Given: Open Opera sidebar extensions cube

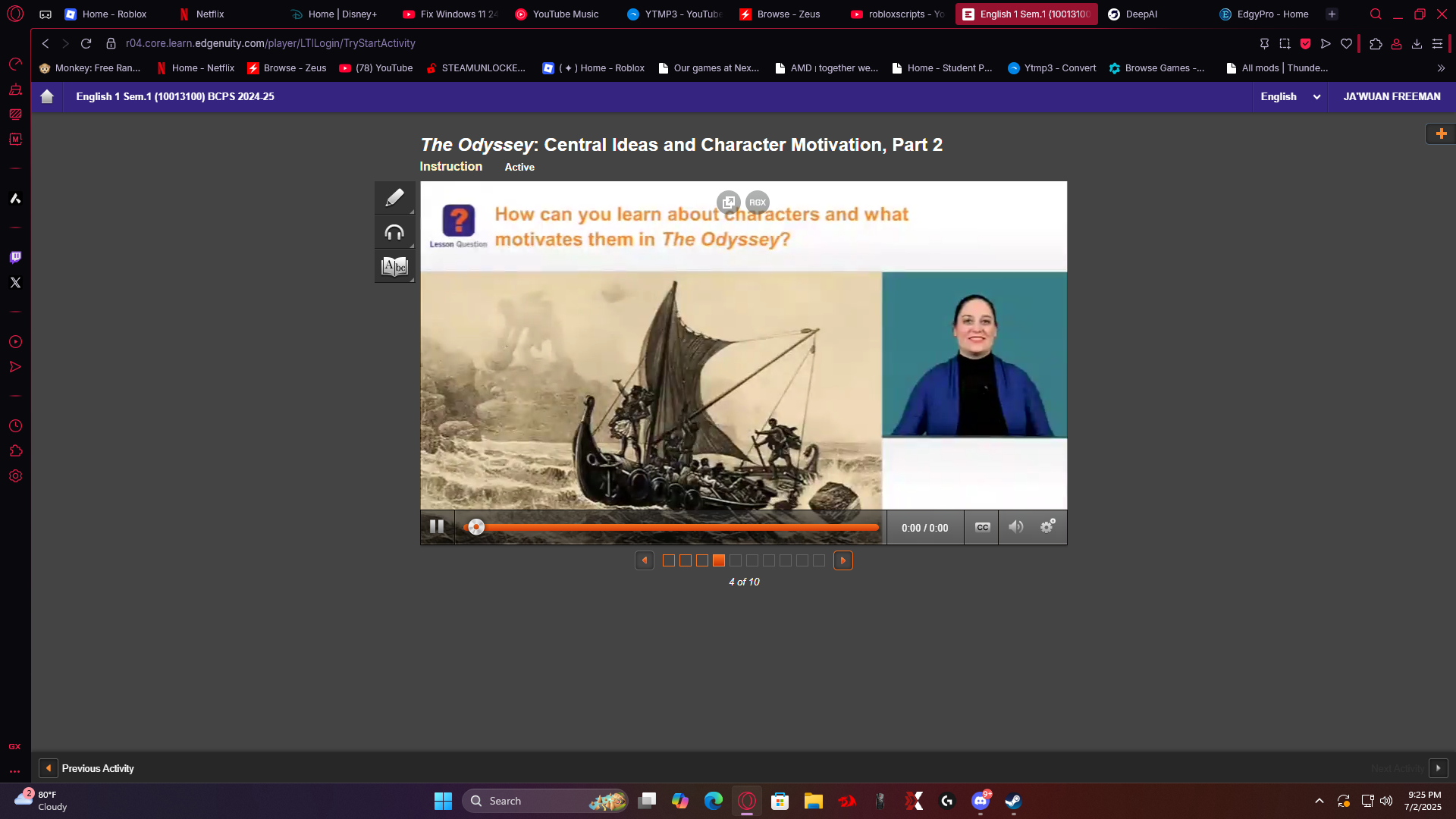Looking at the screenshot, I should [x=15, y=451].
